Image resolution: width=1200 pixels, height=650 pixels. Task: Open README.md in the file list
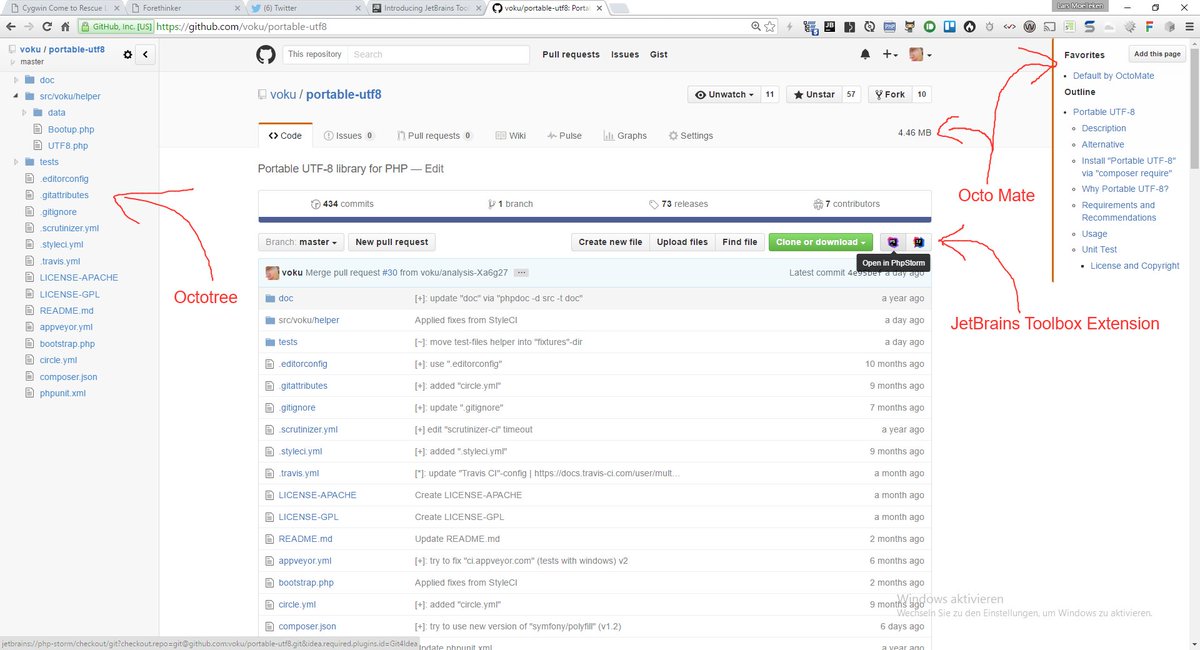[305, 539]
